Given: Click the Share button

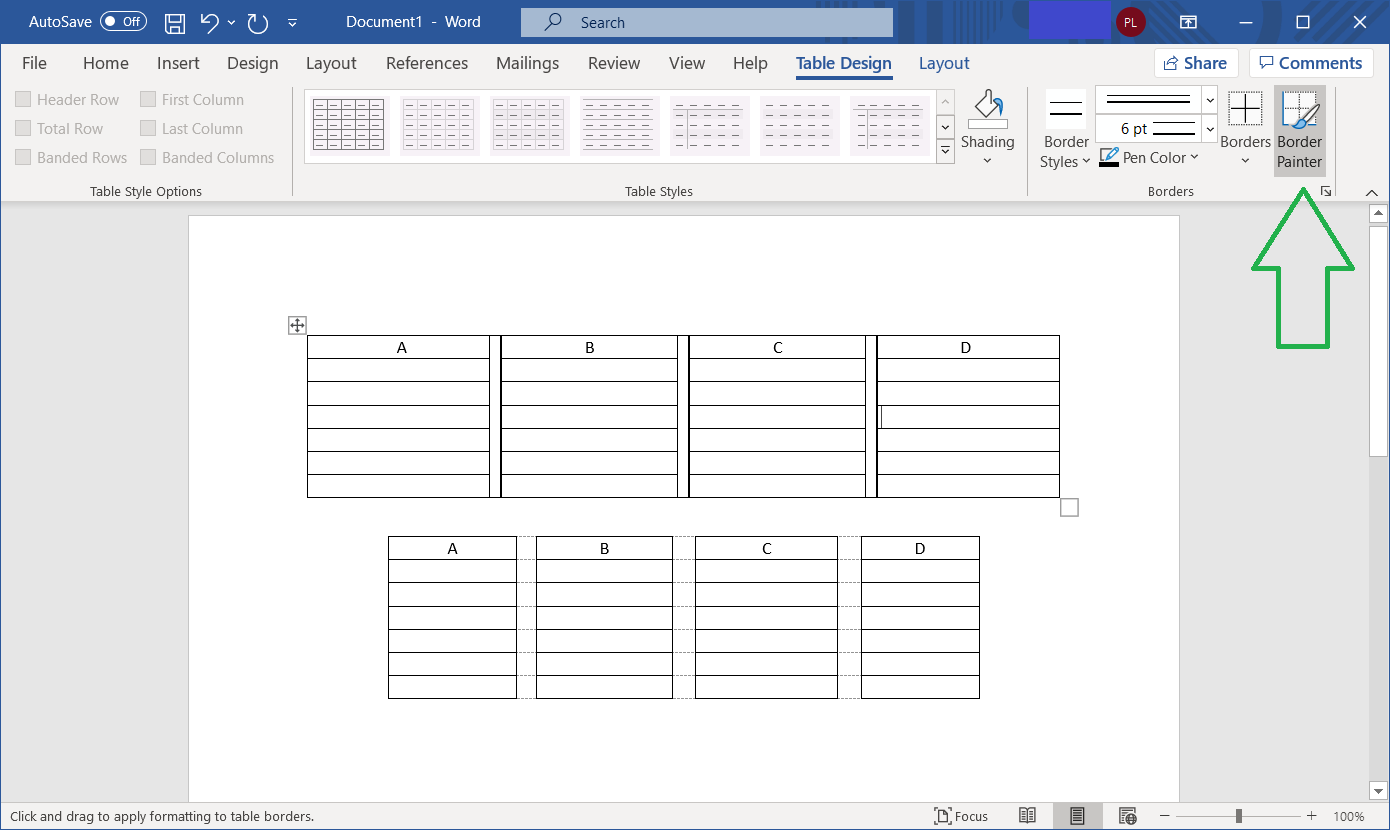Looking at the screenshot, I should click(x=1196, y=62).
